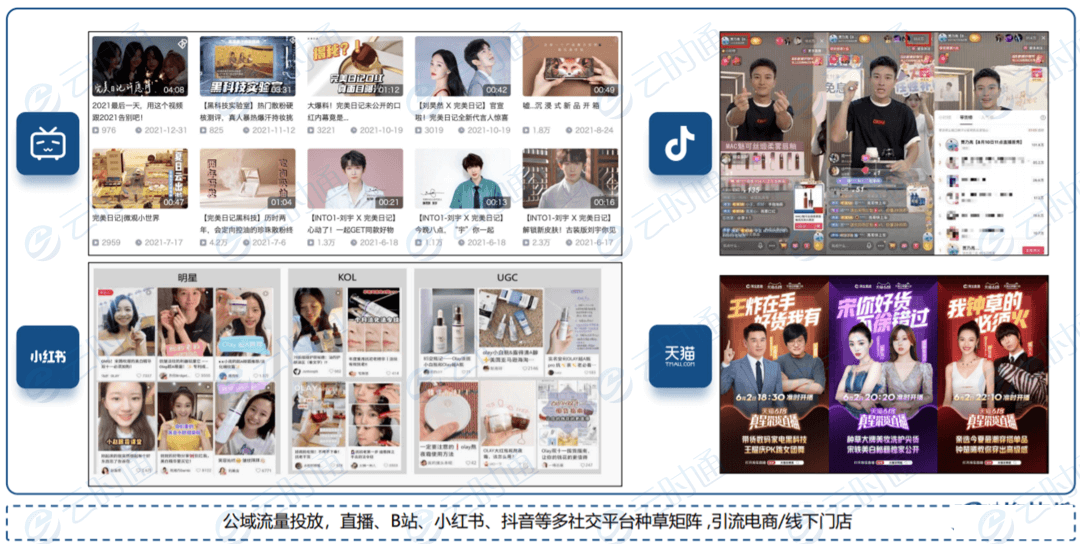Screen dimensions: 1080x544
Task: Open the purple 宋你好货 livestream poster
Action: tap(883, 372)
